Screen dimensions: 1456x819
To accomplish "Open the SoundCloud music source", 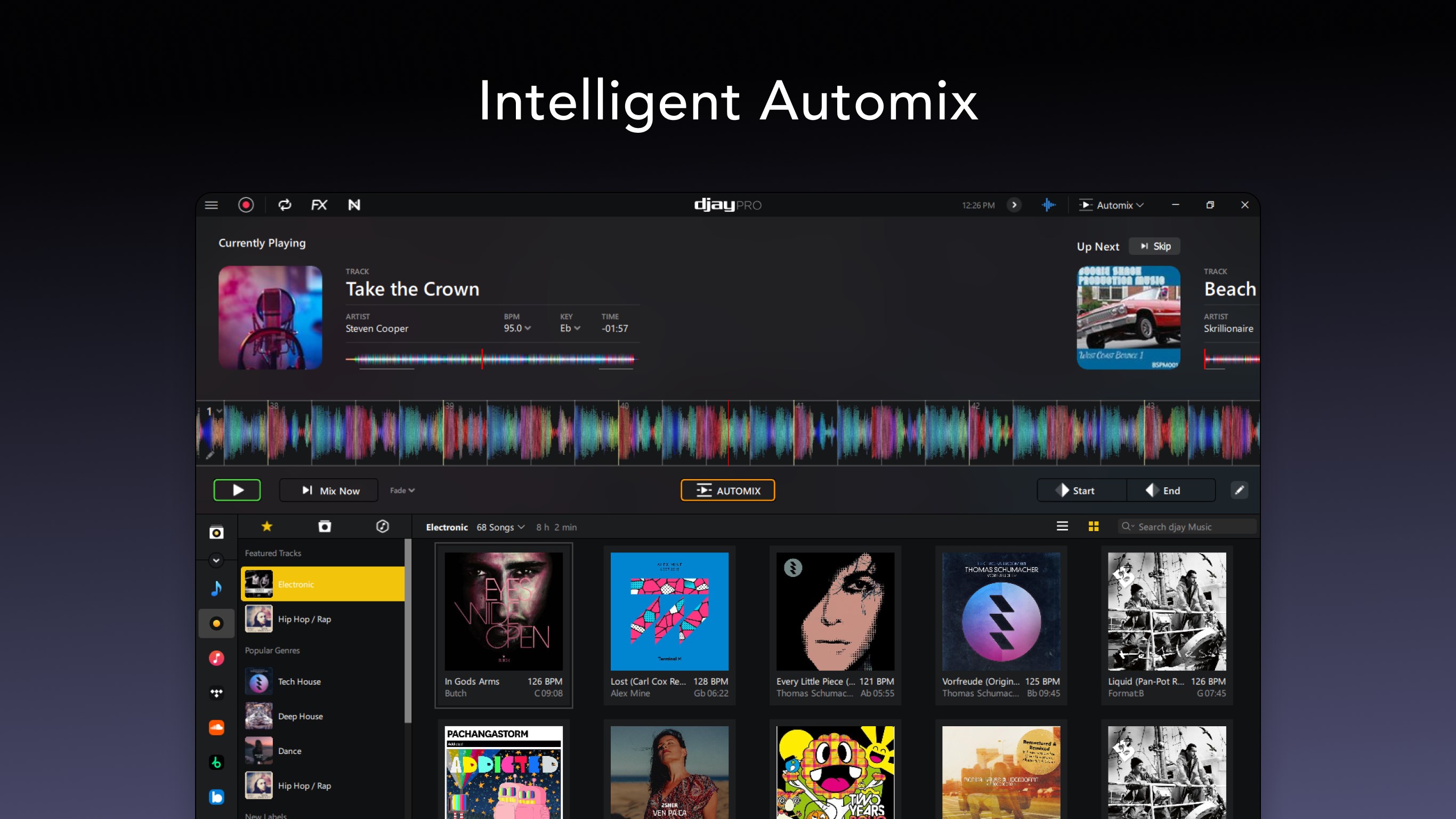I will (x=217, y=727).
